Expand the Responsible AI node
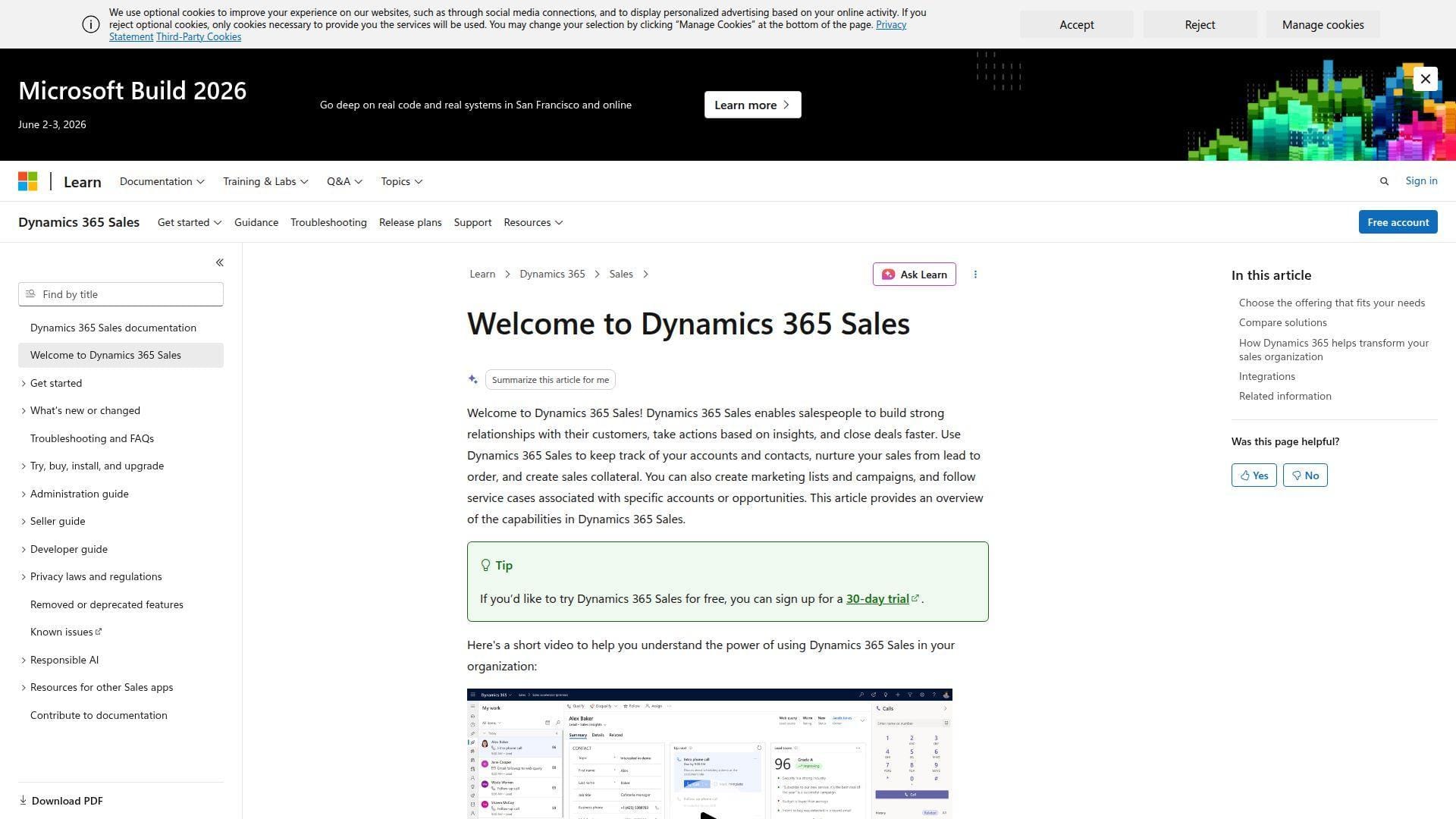This screenshot has height=819, width=1456. [24, 660]
